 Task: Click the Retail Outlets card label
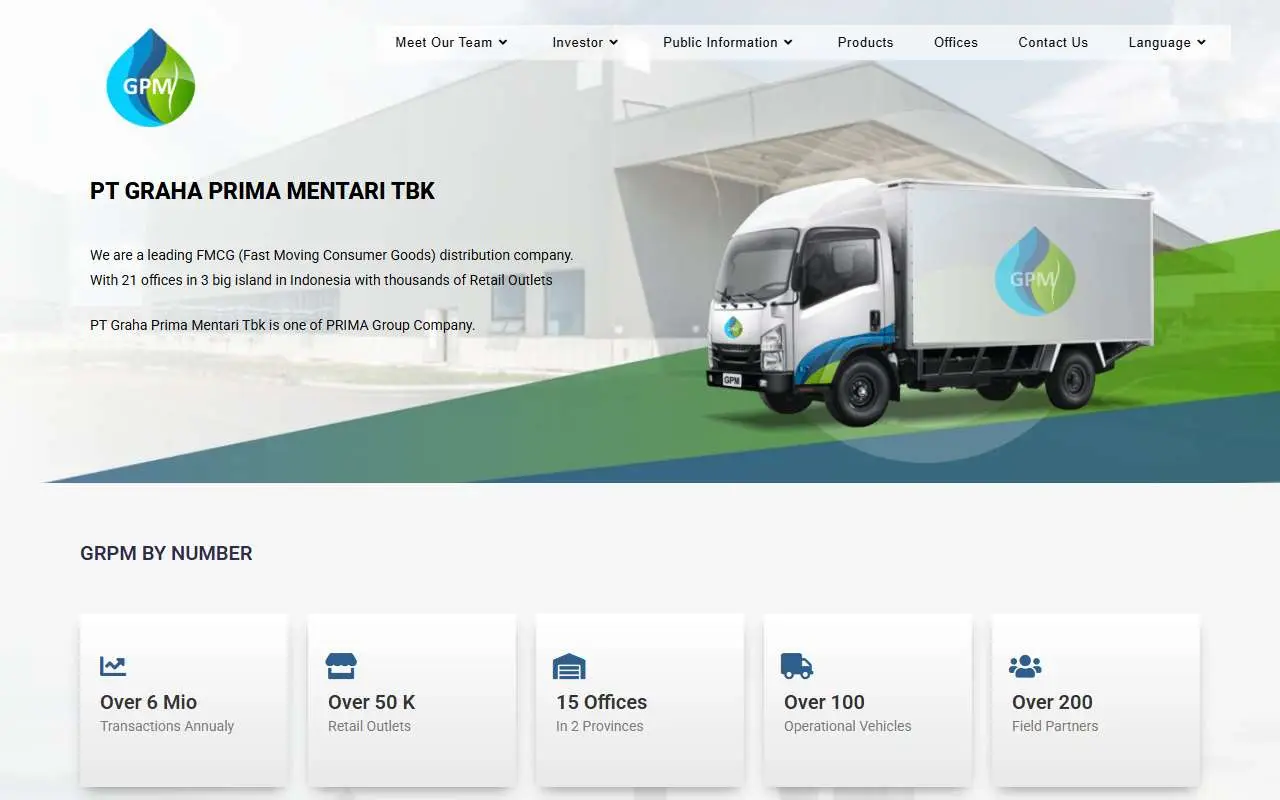pos(369,726)
